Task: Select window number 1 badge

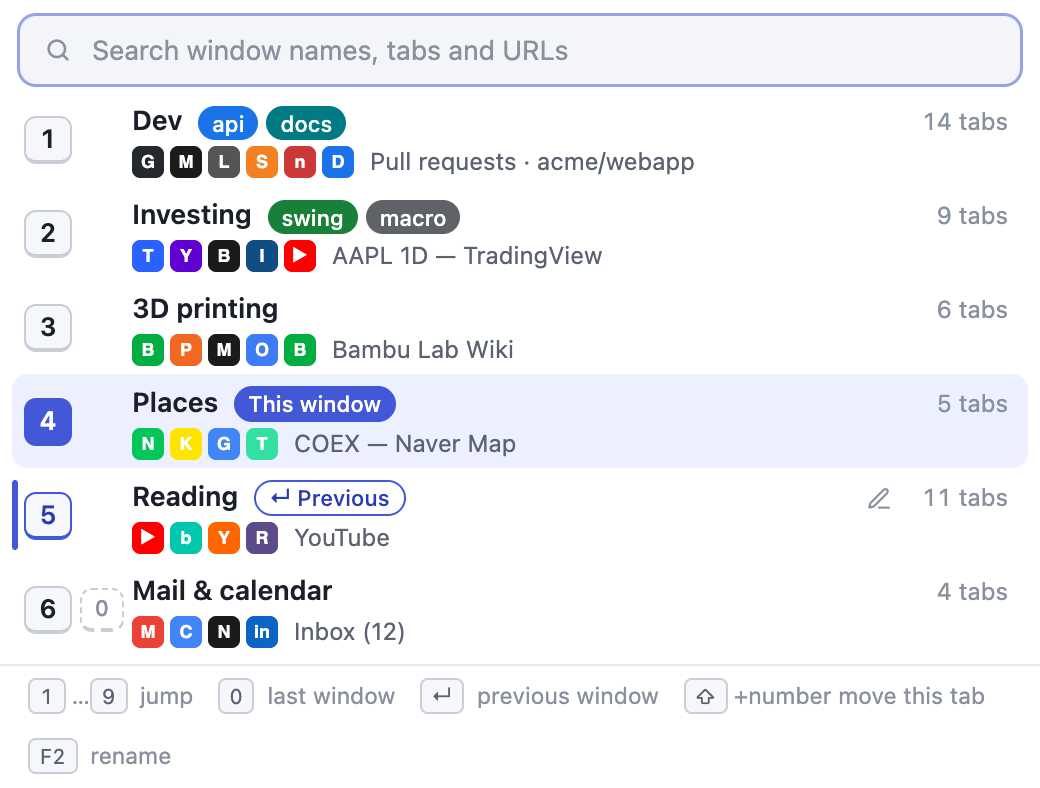Action: 48,139
